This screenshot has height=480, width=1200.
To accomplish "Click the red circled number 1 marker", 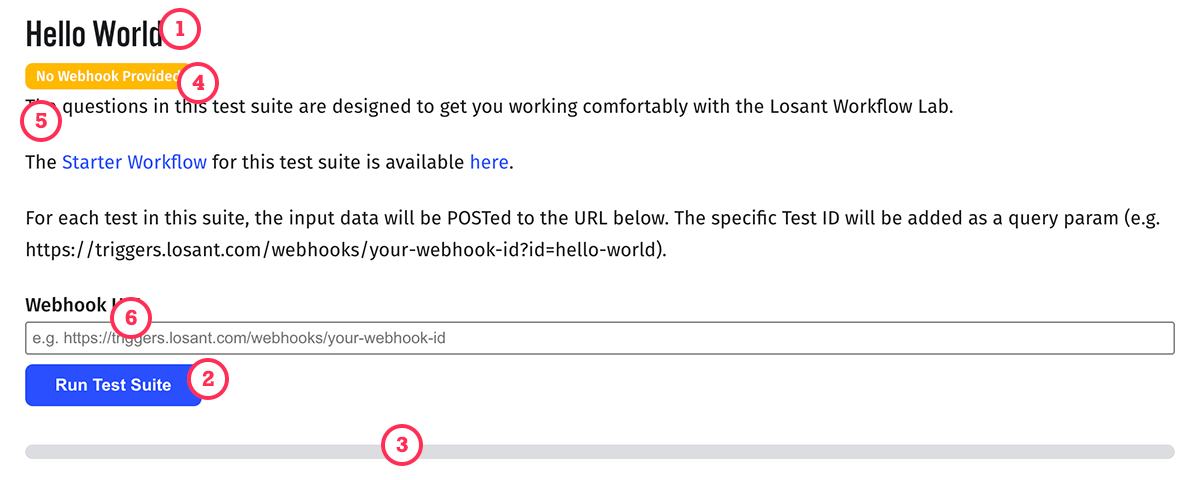I will (x=180, y=30).
